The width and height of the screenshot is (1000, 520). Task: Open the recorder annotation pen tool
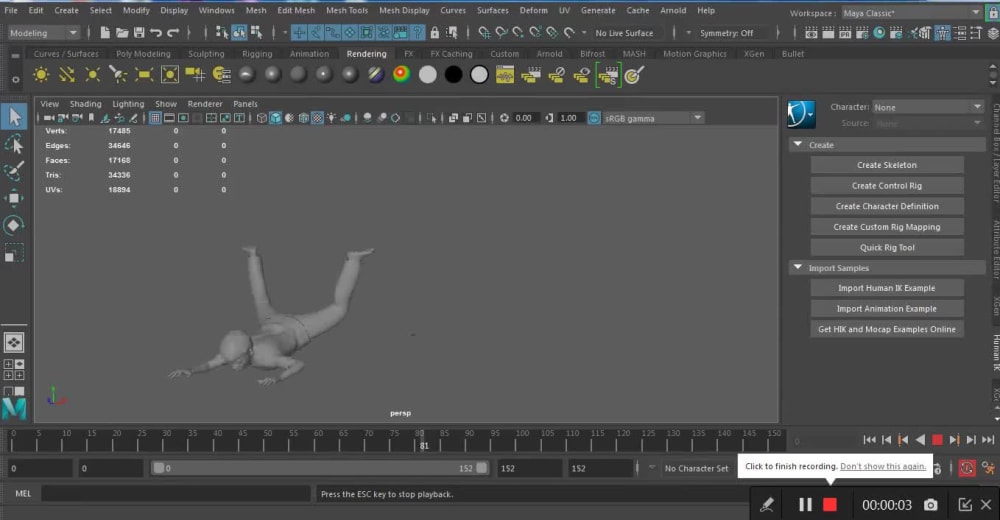767,505
